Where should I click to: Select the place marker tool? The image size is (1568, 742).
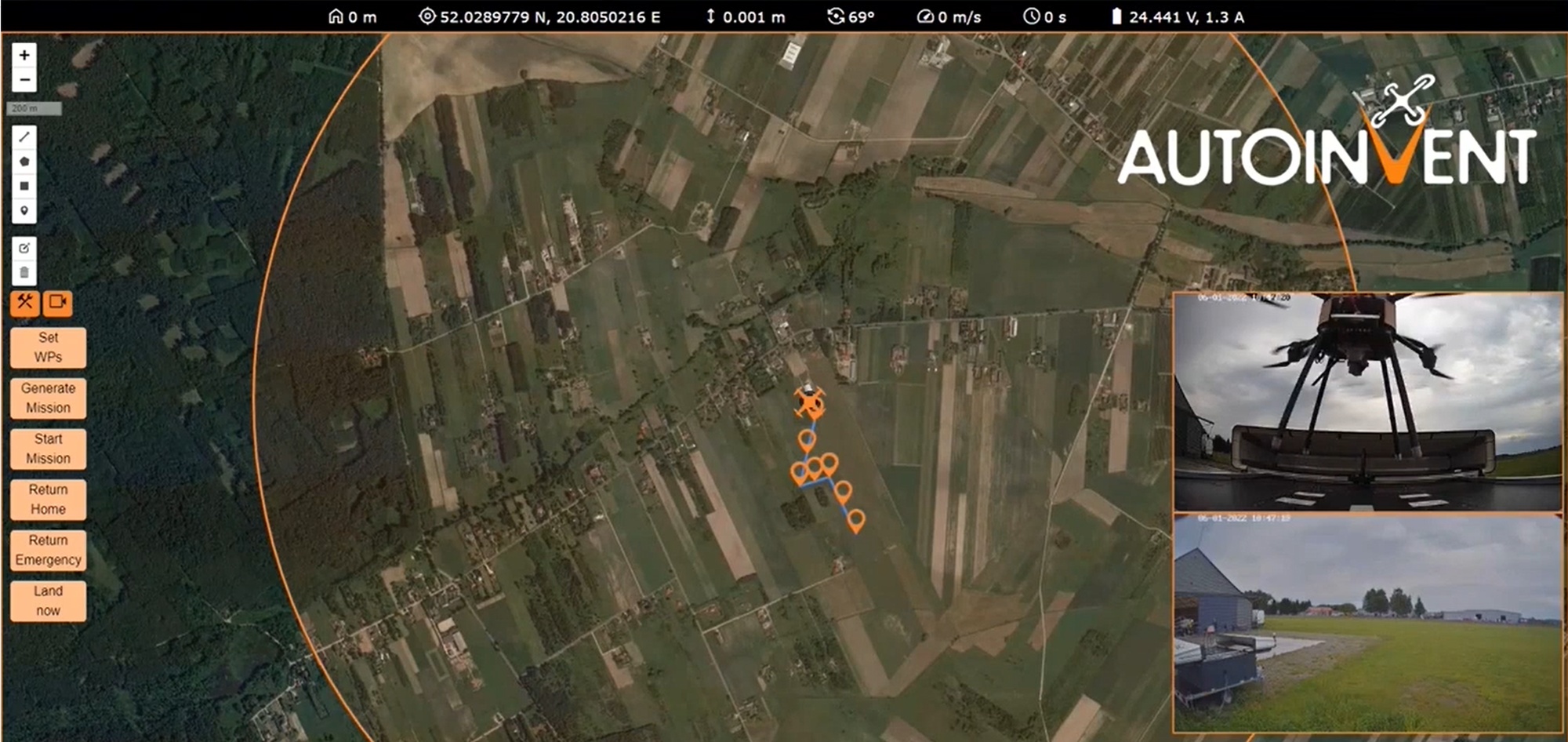click(24, 212)
